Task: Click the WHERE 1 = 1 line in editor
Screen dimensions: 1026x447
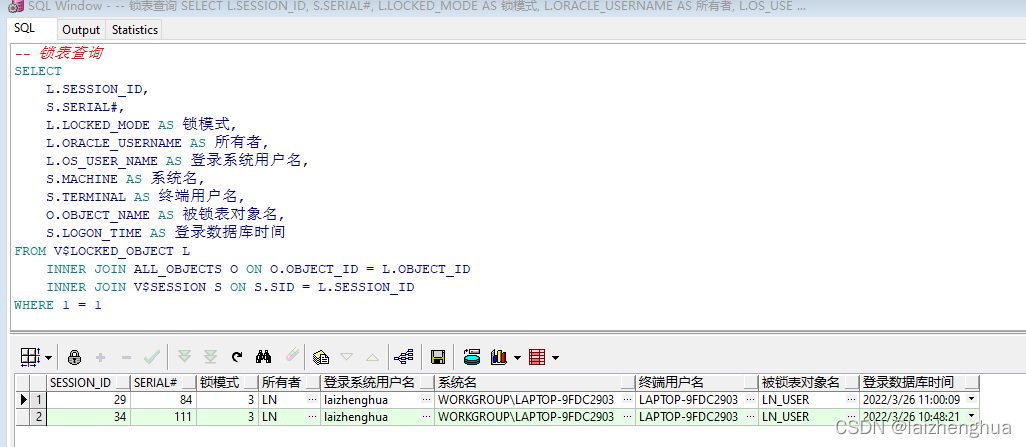Action: pyautogui.click(x=58, y=305)
